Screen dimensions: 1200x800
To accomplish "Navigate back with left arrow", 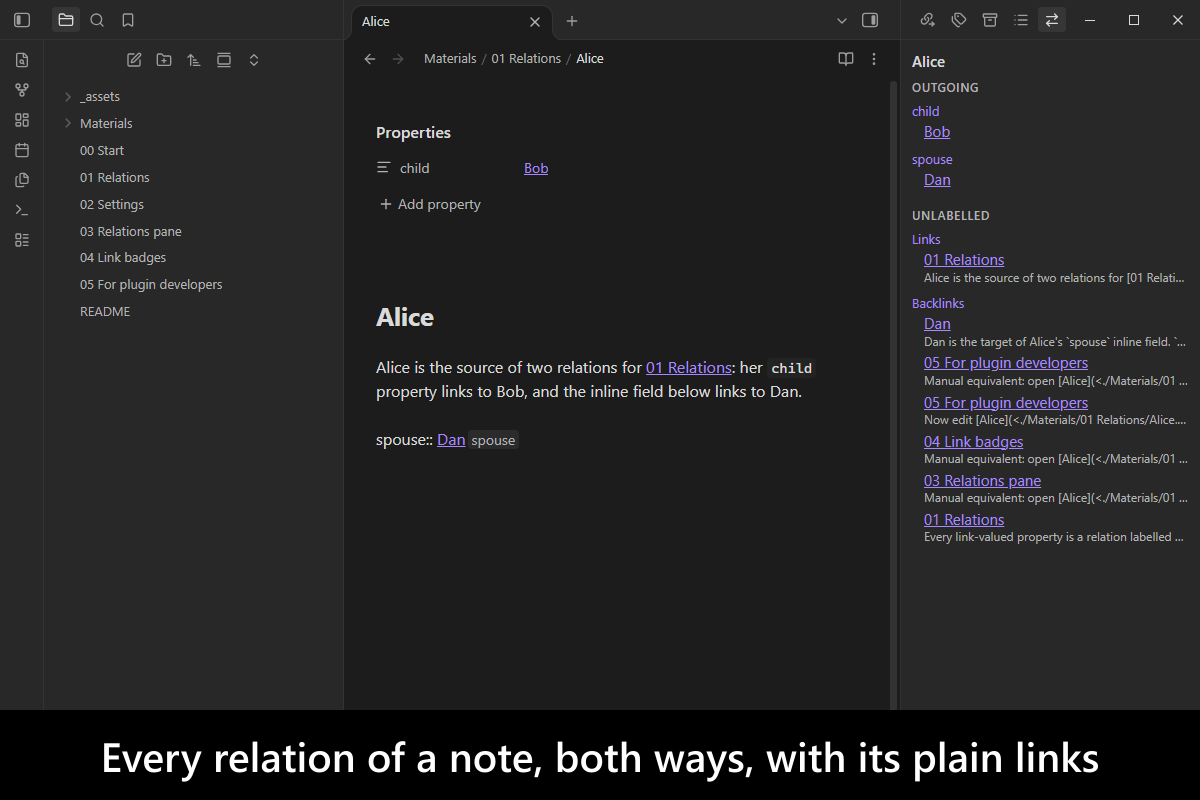I will (x=370, y=59).
